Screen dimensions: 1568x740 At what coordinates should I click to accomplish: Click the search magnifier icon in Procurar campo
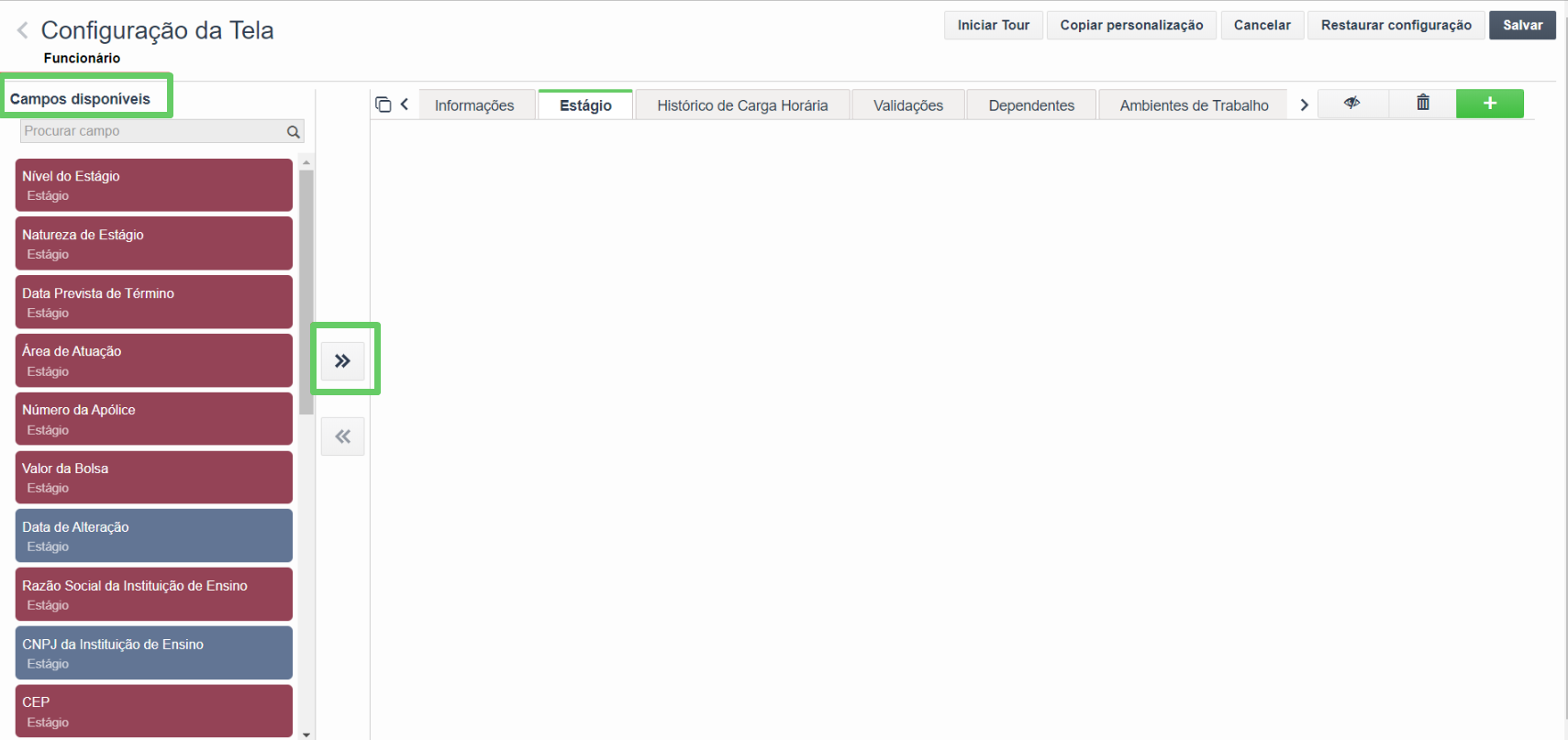[294, 132]
